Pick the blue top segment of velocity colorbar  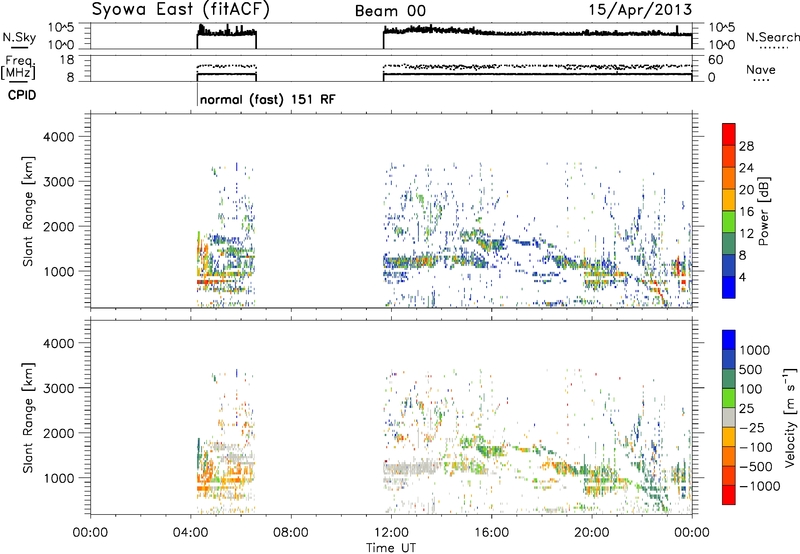tap(729, 339)
